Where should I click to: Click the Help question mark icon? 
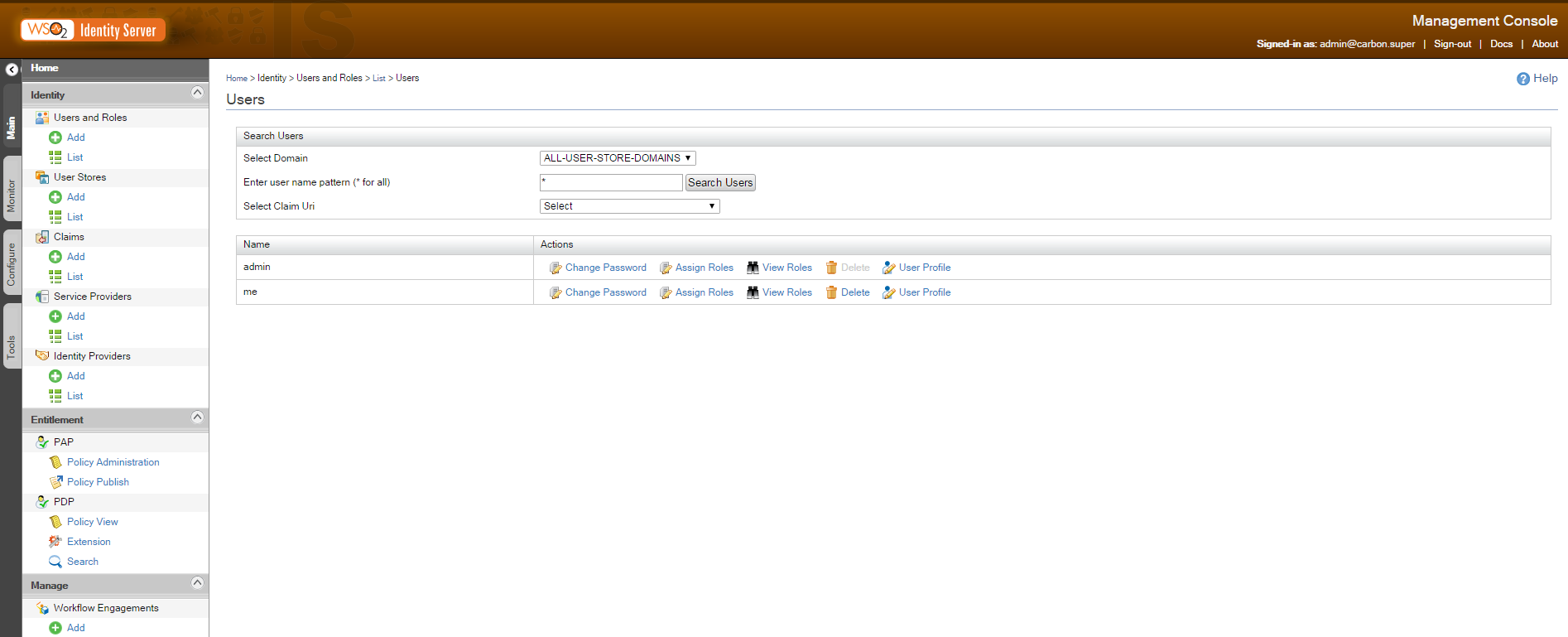point(1523,79)
